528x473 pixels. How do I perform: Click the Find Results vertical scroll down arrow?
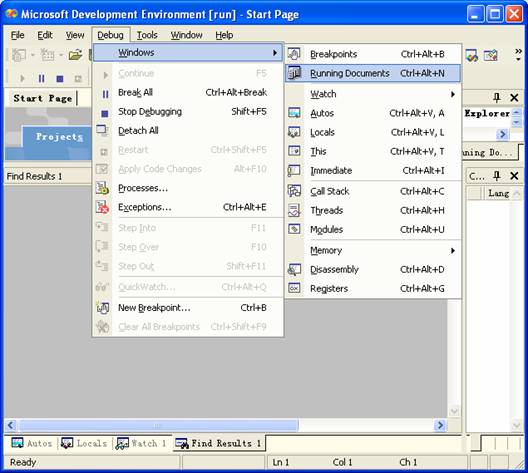point(454,411)
